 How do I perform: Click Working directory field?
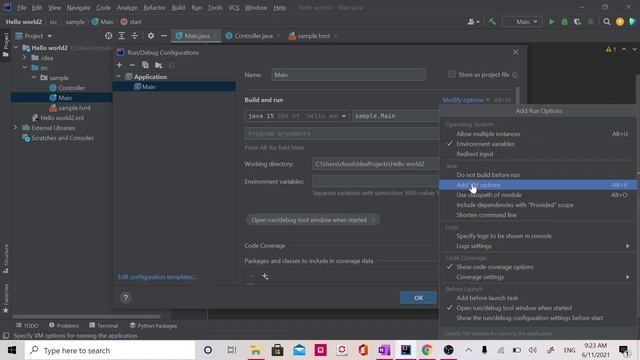point(376,164)
